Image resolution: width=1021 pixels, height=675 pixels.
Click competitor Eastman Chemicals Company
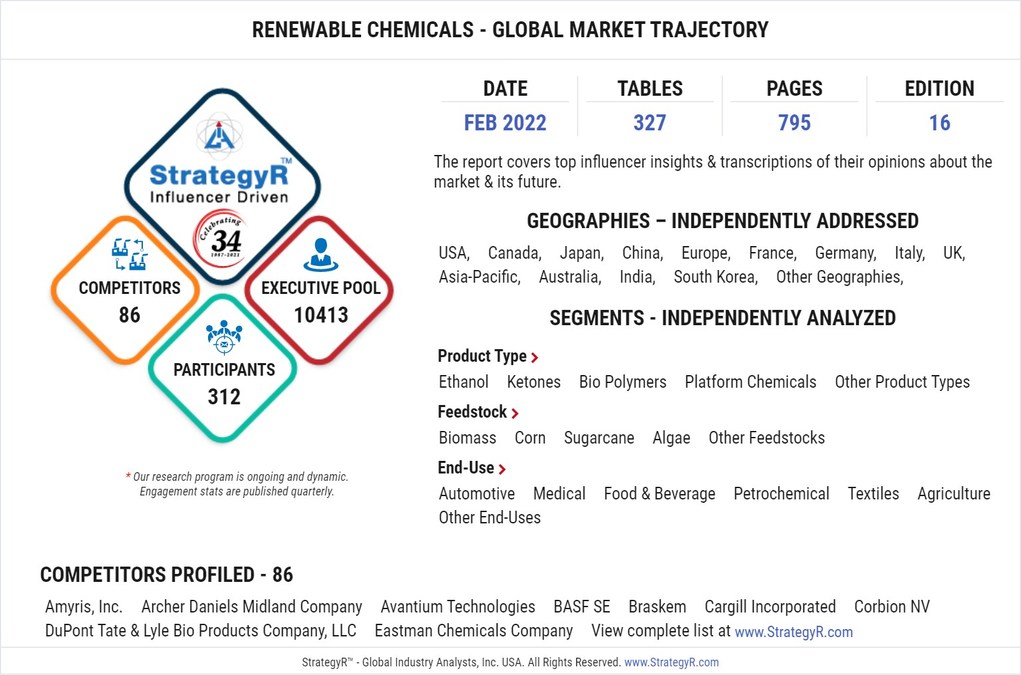[473, 631]
